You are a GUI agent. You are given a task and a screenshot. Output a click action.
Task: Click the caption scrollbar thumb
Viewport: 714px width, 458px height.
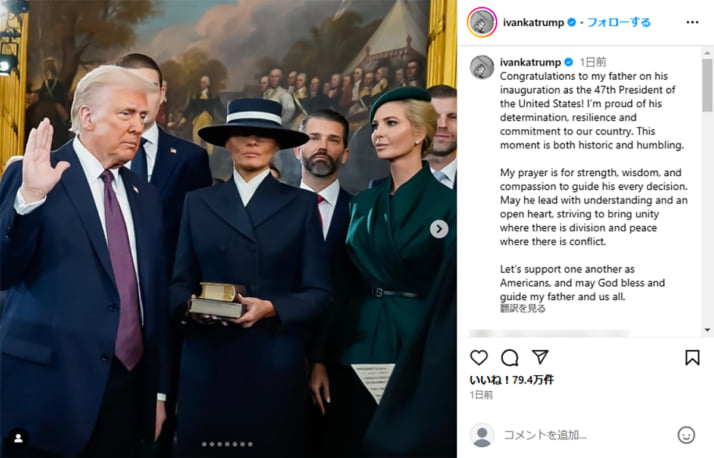707,85
